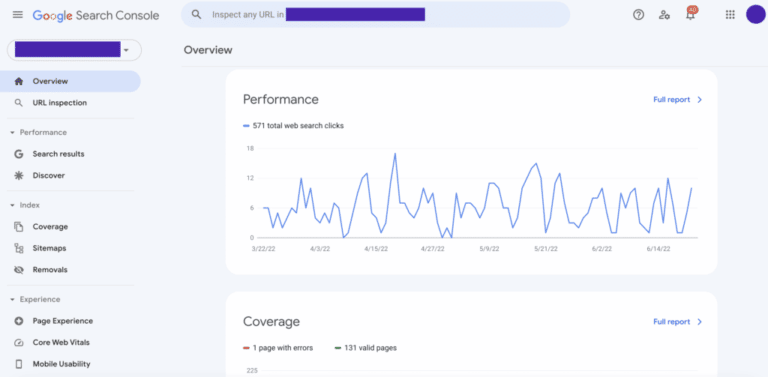Viewport: 768px width, 377px height.
Task: Click the Inspect any URL search field
Action: [375, 15]
